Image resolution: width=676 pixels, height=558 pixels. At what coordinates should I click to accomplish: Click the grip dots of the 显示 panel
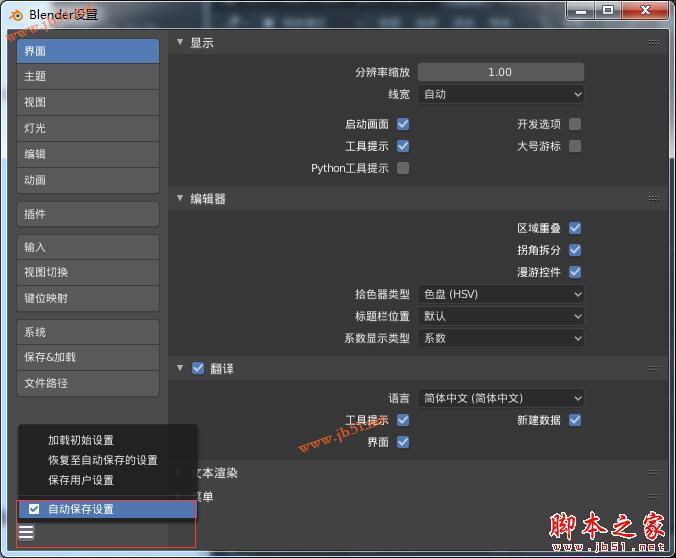click(x=654, y=42)
